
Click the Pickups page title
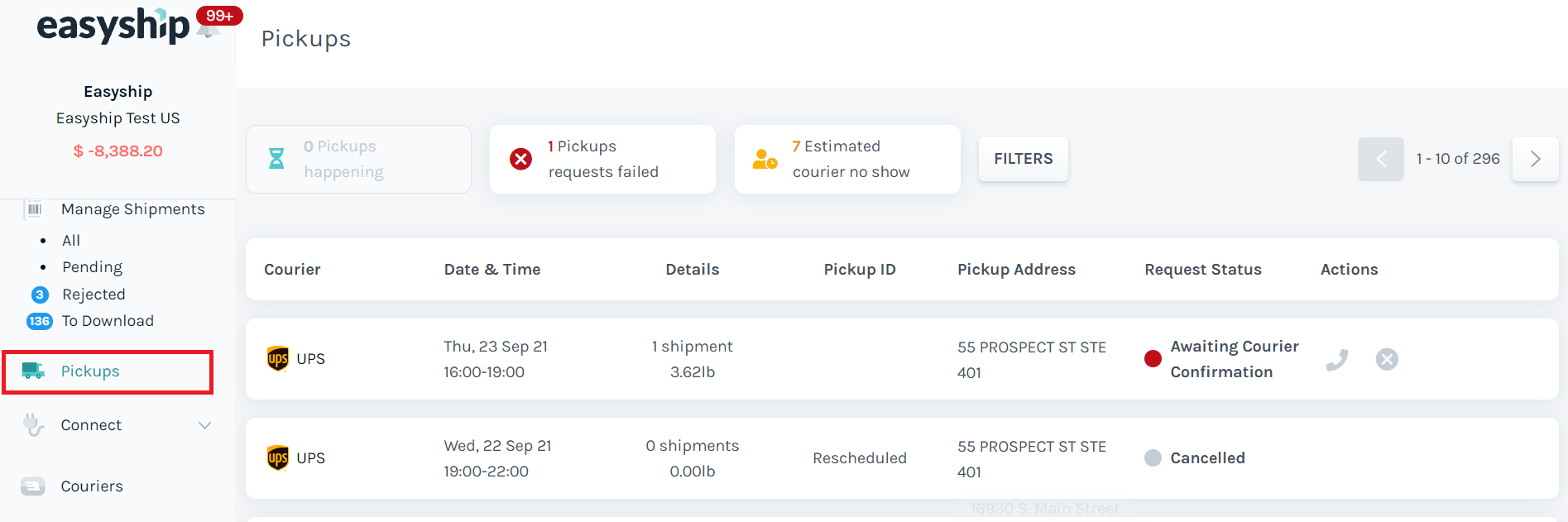(306, 39)
